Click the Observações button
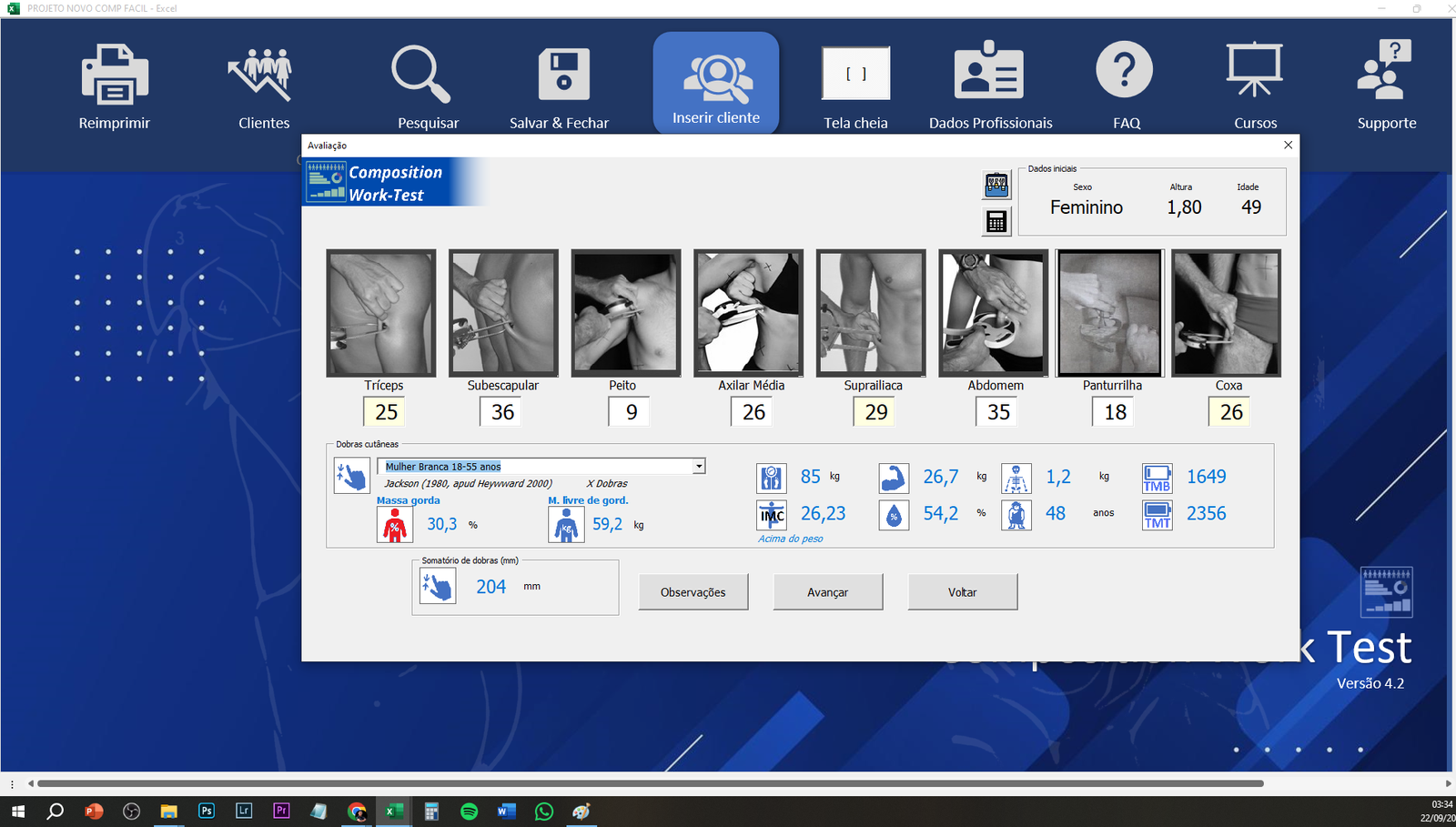 pos(693,592)
